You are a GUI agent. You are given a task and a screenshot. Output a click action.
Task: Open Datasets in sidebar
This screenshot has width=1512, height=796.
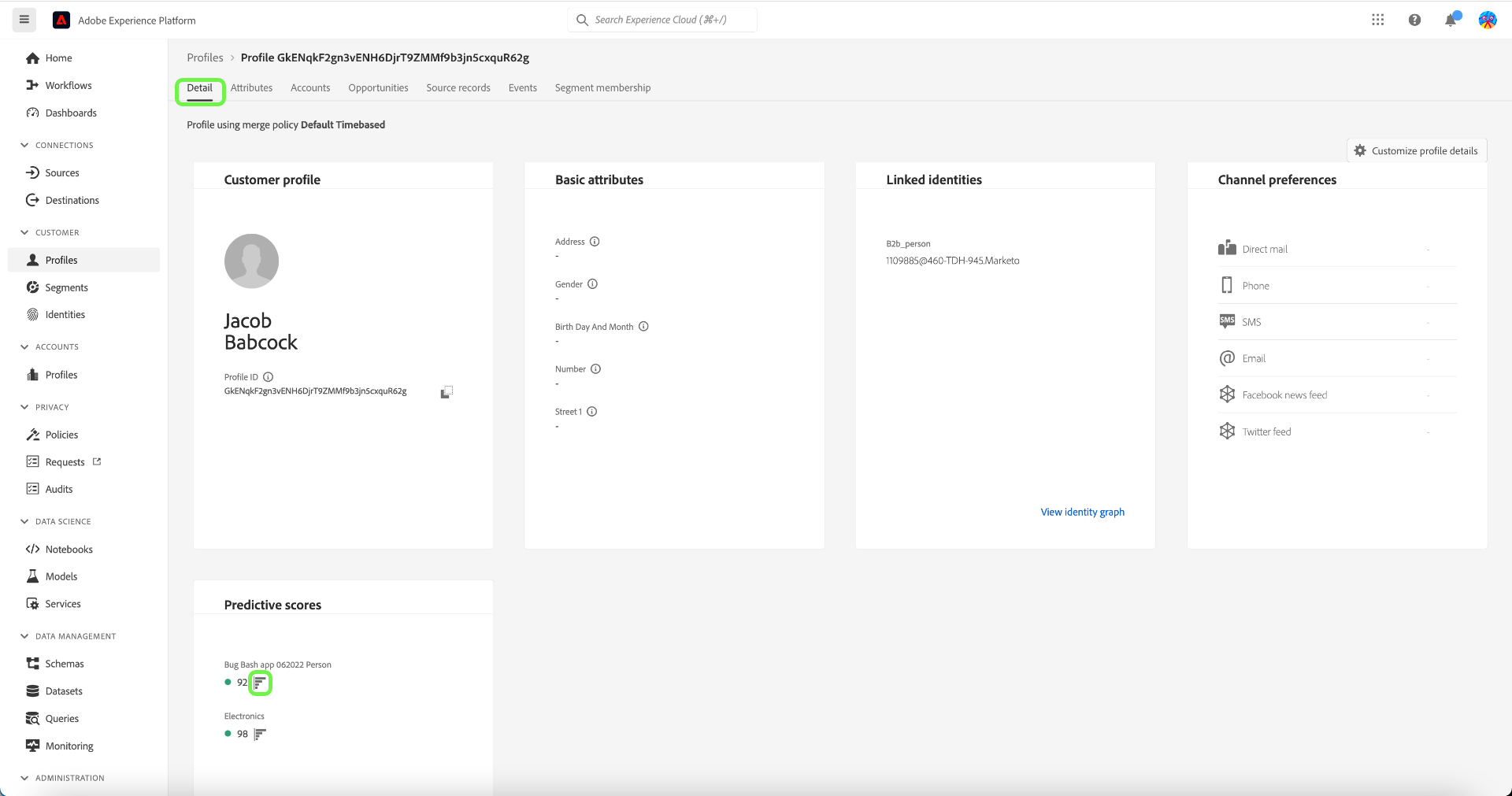tap(83, 692)
